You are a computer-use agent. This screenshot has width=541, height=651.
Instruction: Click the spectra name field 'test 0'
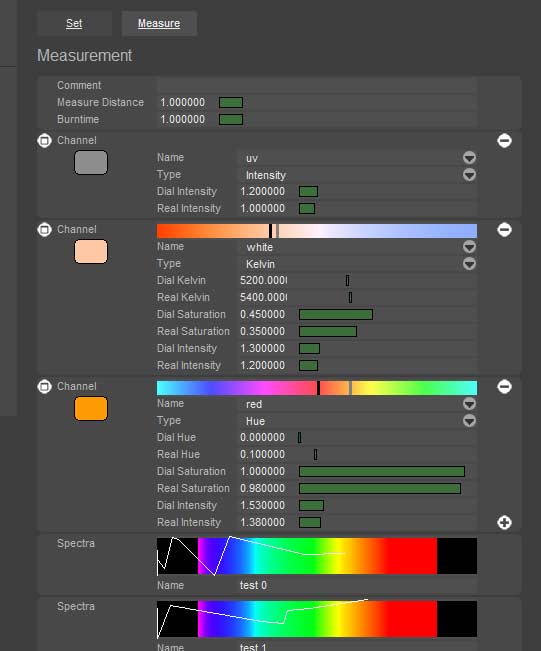[253, 585]
